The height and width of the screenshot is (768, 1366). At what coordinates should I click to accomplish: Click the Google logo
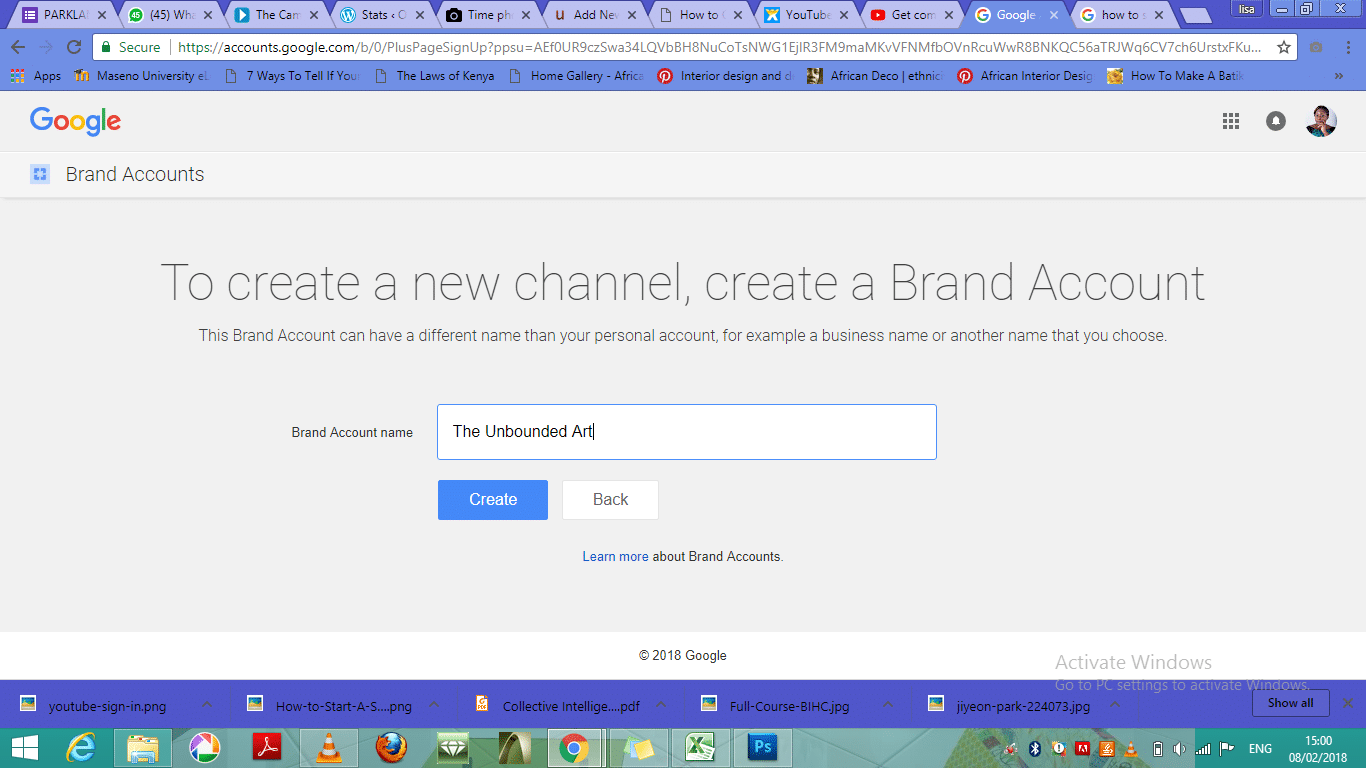[75, 121]
